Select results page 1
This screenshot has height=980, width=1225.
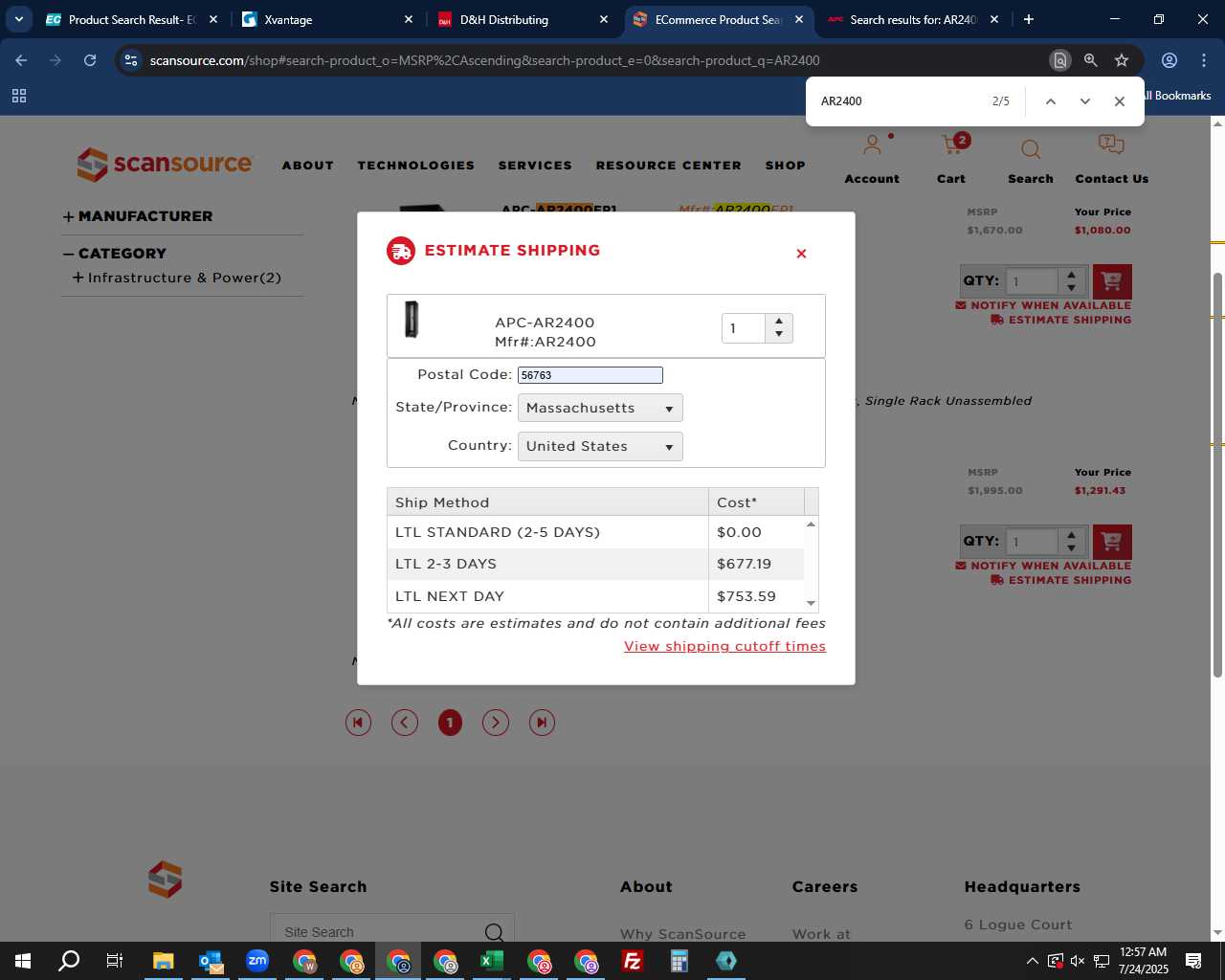coord(450,723)
